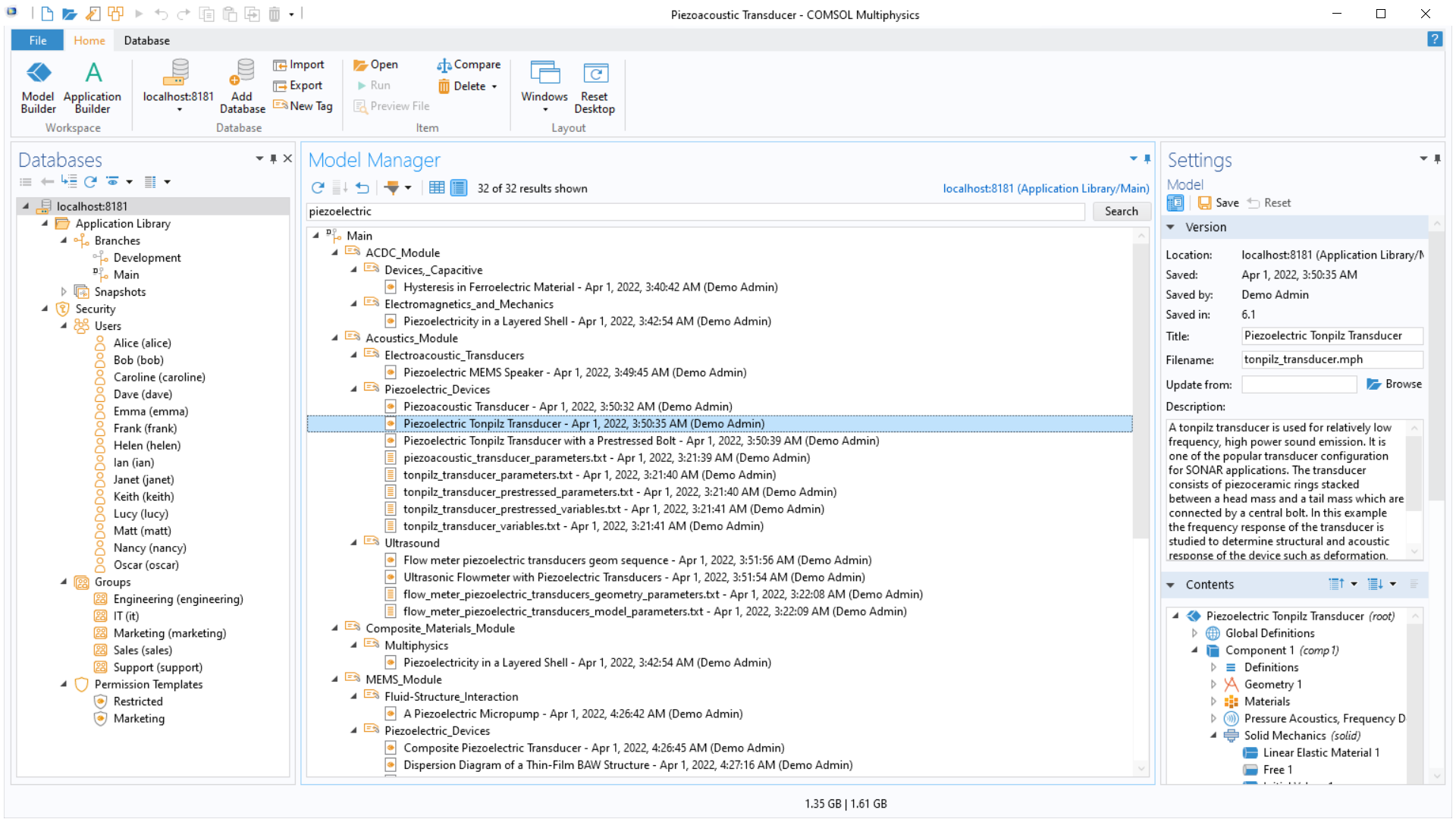The width and height of the screenshot is (1456, 819).
Task: Open the File menu
Action: click(x=38, y=41)
